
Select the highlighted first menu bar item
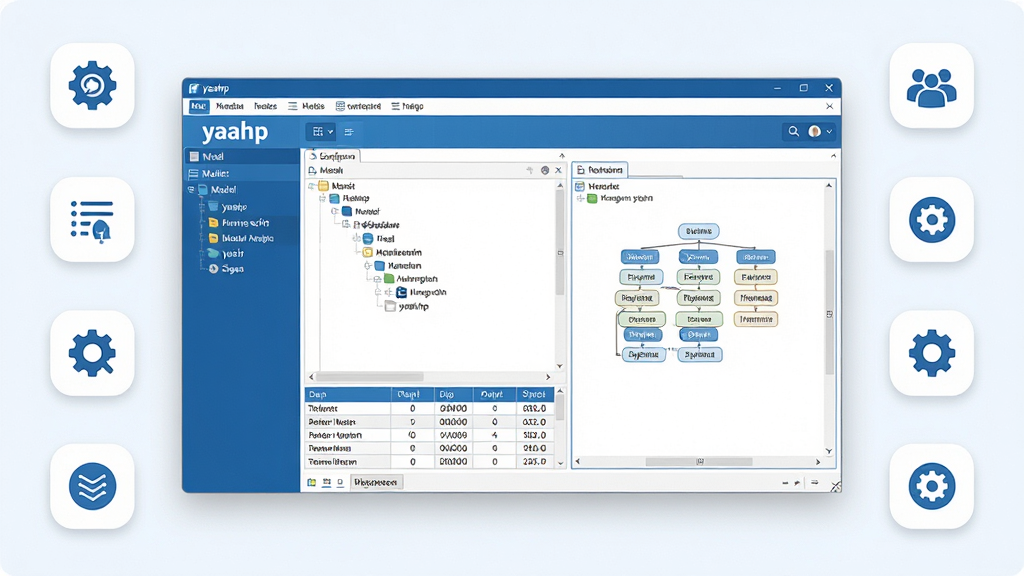[x=199, y=106]
